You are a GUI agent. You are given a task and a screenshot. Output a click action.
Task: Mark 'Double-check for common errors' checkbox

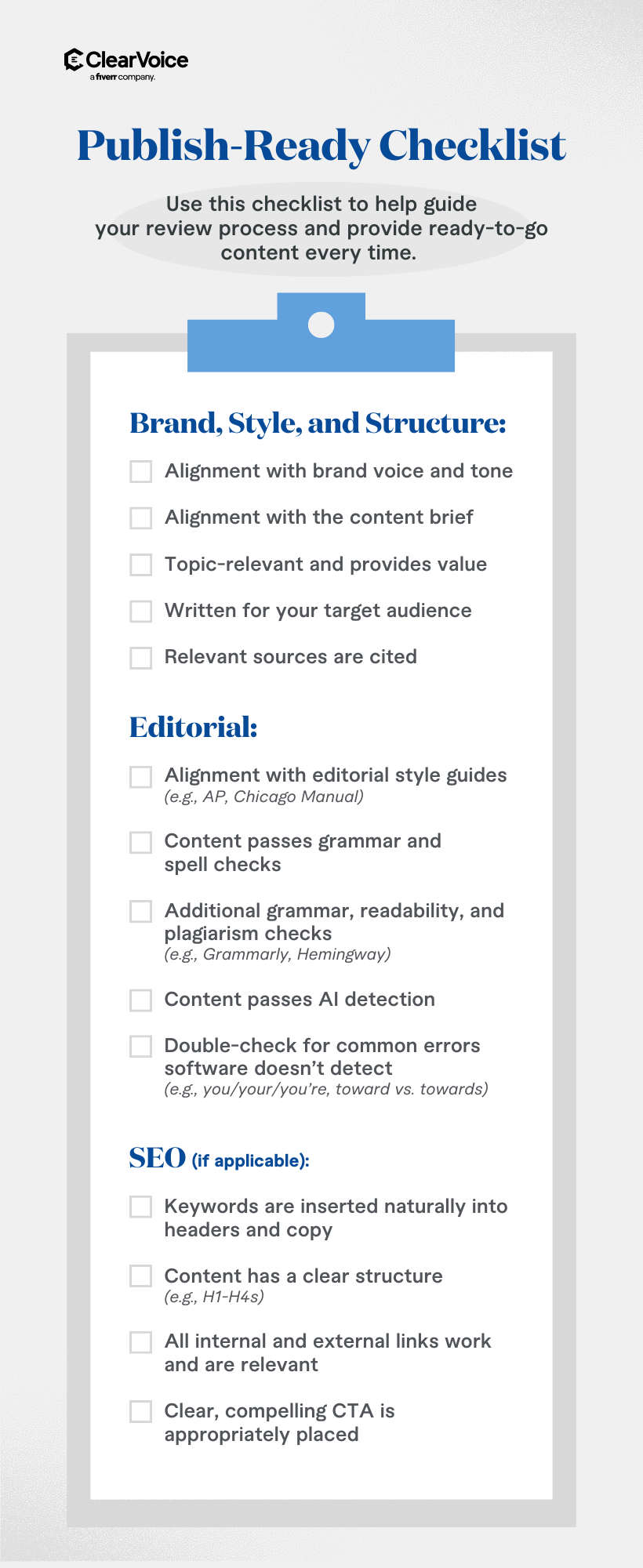click(x=141, y=1047)
